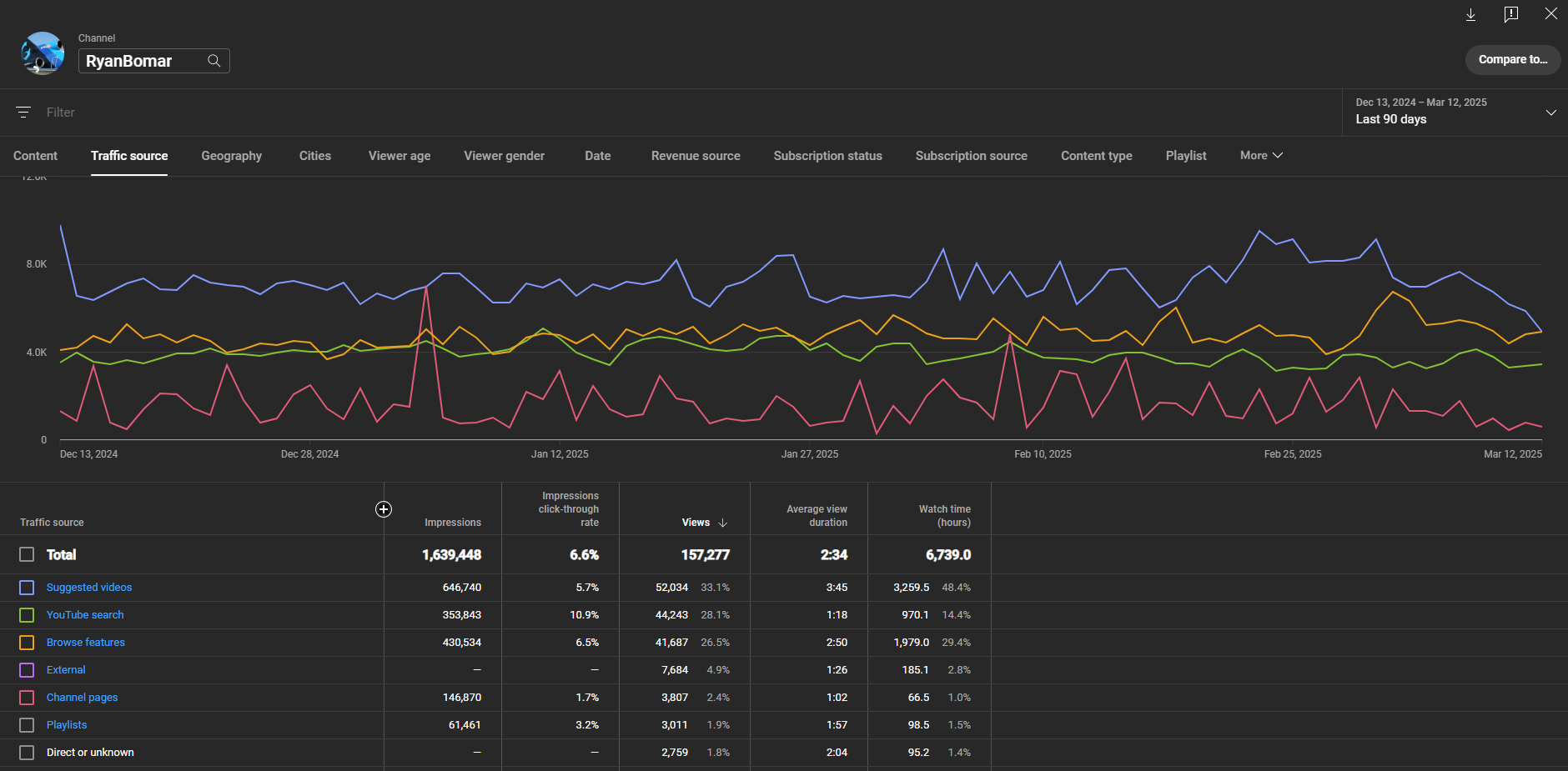Click the filter lines icon
This screenshot has height=771, width=1568.
click(x=23, y=112)
